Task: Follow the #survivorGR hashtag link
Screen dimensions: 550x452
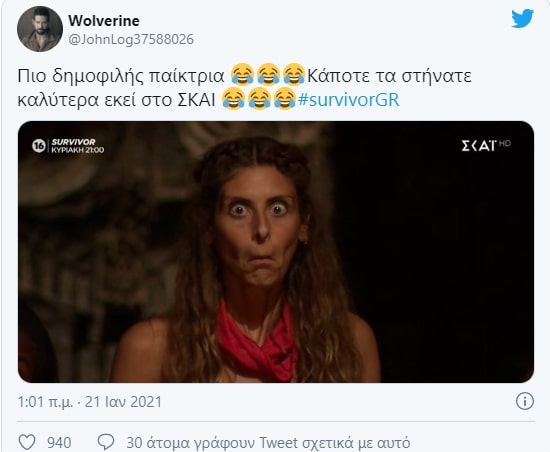Action: (349, 100)
